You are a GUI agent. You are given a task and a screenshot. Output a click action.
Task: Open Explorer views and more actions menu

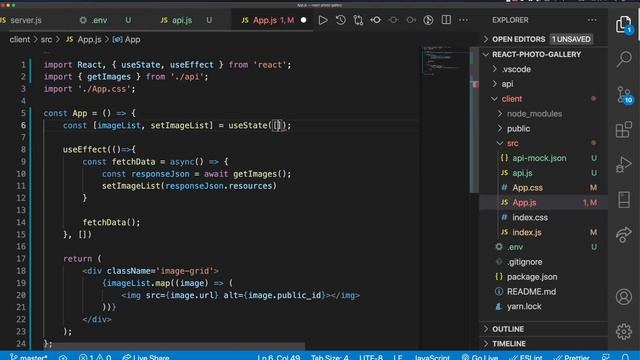pos(592,20)
